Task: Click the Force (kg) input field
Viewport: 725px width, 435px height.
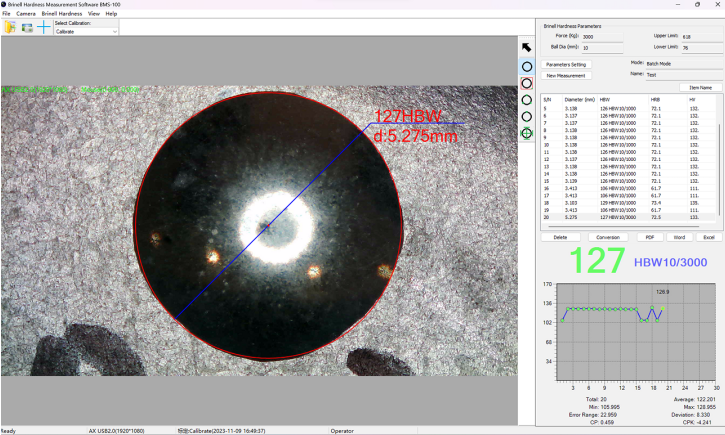Action: click(x=601, y=36)
